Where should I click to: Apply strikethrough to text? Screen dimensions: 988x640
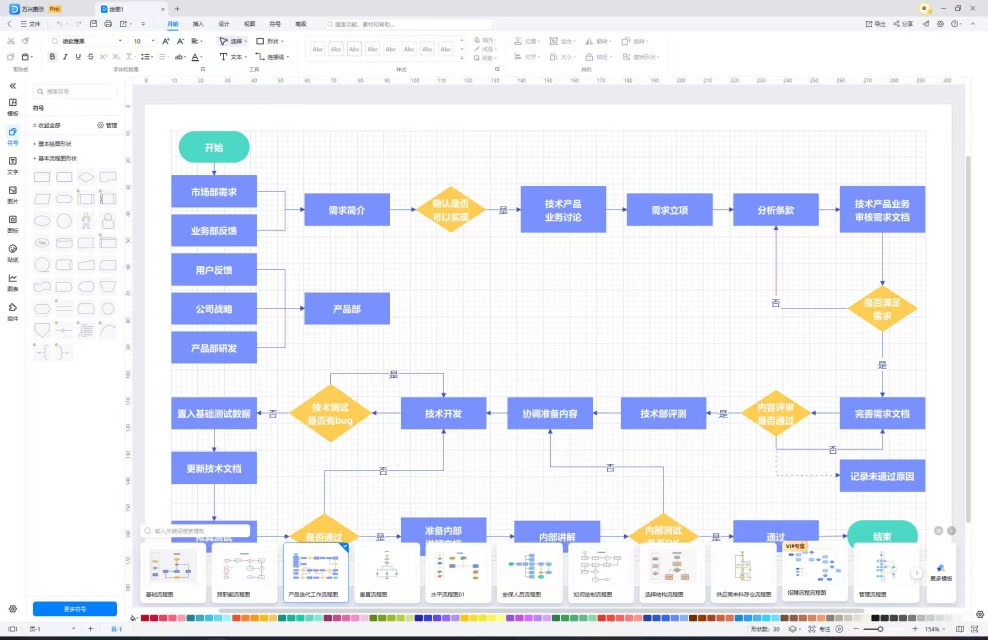pos(91,57)
